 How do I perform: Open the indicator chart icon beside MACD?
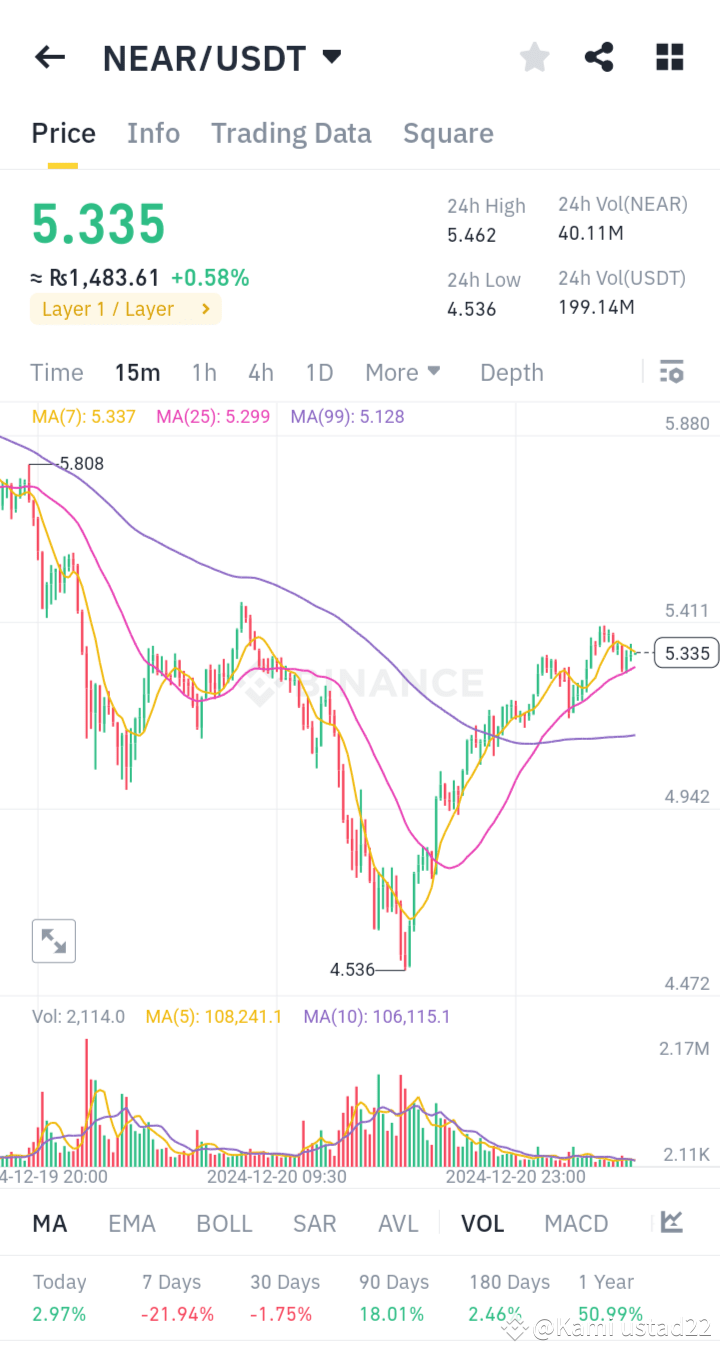671,1223
